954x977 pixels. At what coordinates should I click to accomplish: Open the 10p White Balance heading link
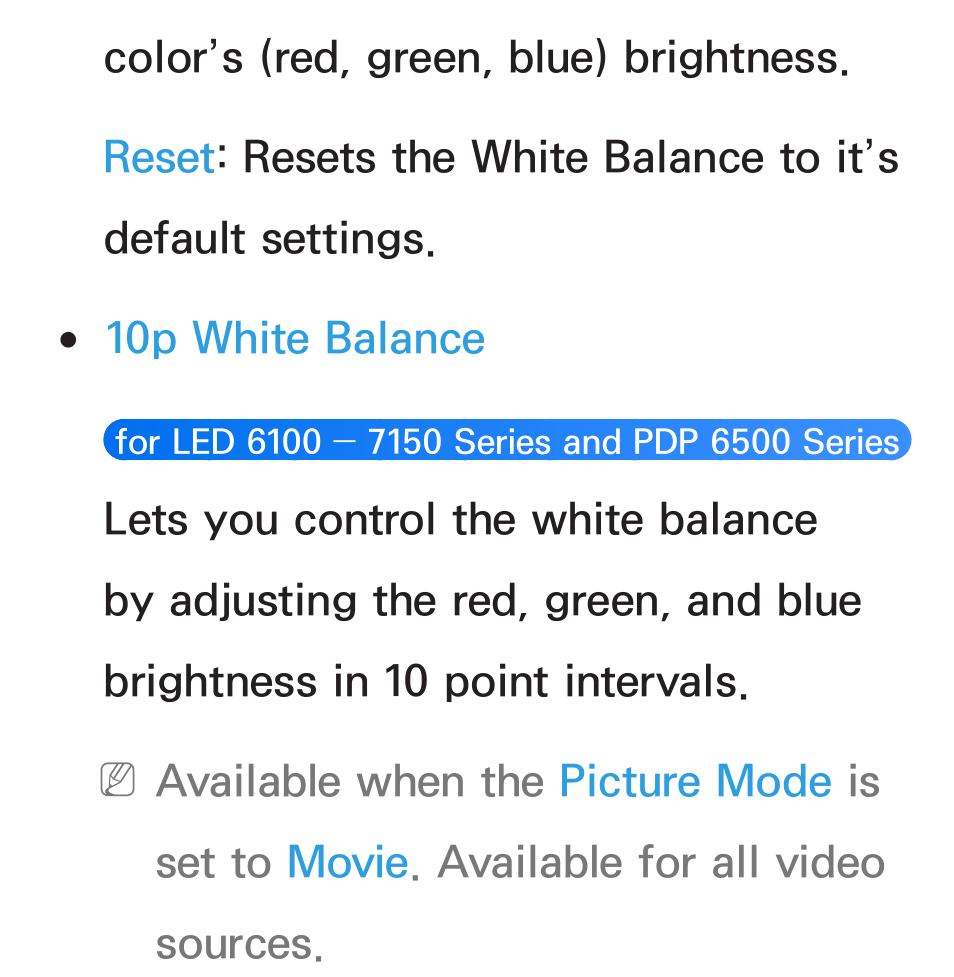pyautogui.click(x=295, y=339)
